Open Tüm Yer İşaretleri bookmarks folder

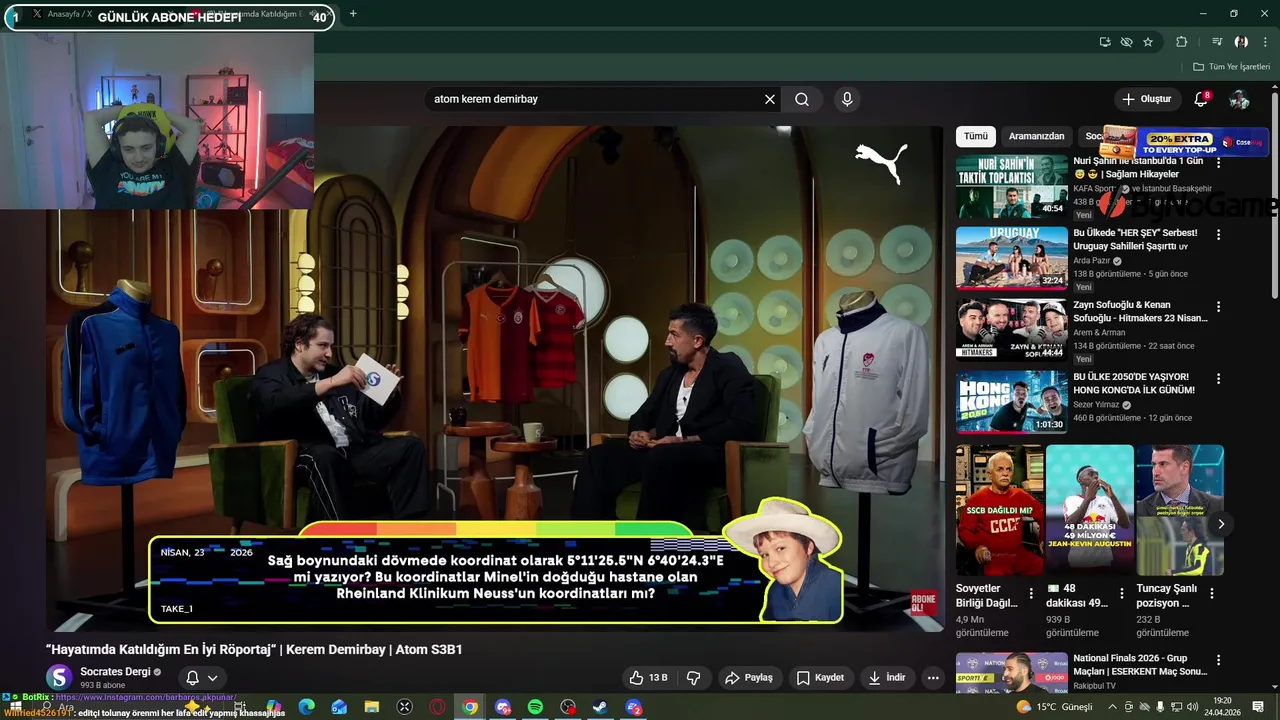click(x=1231, y=67)
